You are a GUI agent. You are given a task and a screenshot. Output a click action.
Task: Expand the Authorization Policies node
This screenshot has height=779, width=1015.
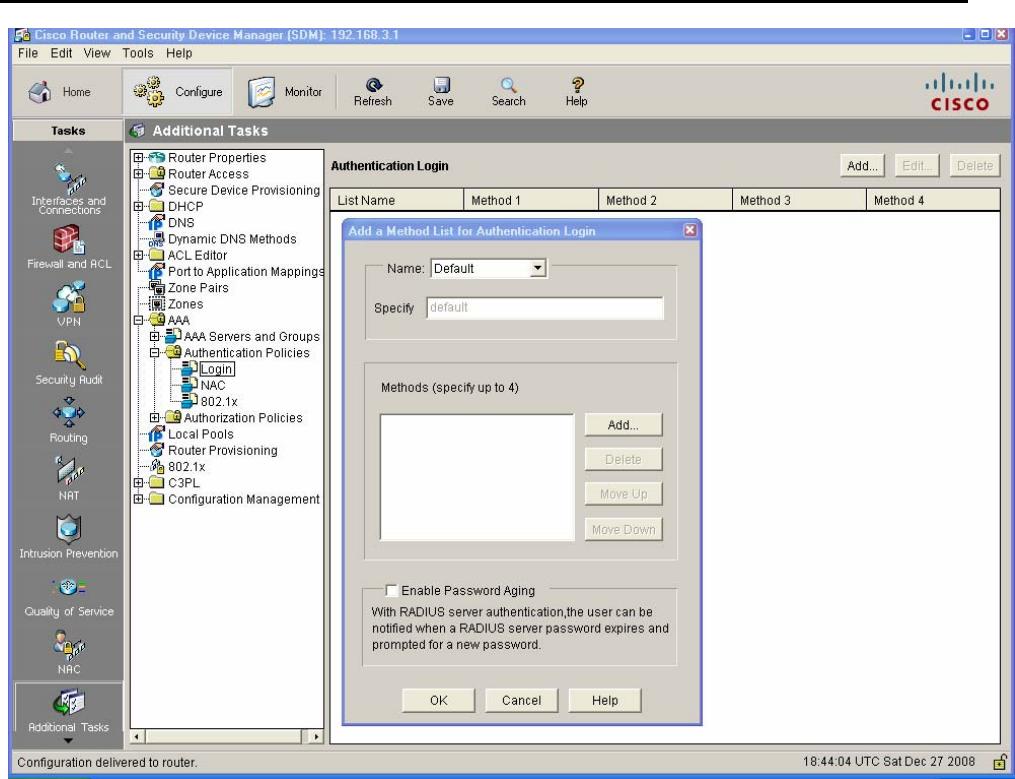(x=154, y=418)
